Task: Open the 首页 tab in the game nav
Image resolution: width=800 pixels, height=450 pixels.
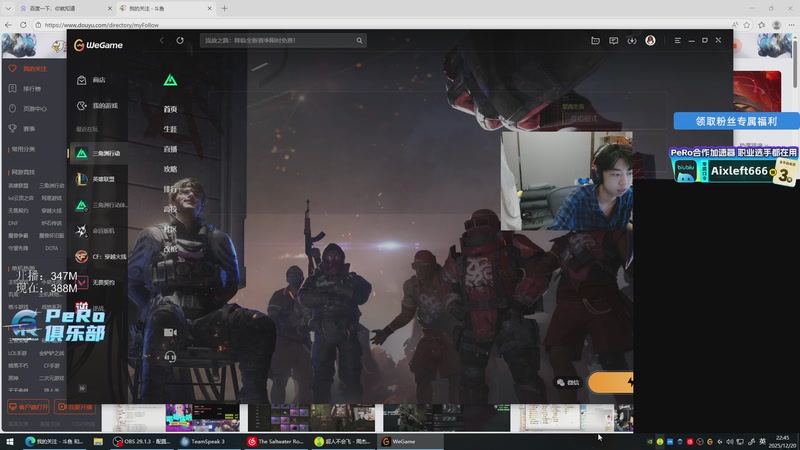Action: pyautogui.click(x=170, y=109)
